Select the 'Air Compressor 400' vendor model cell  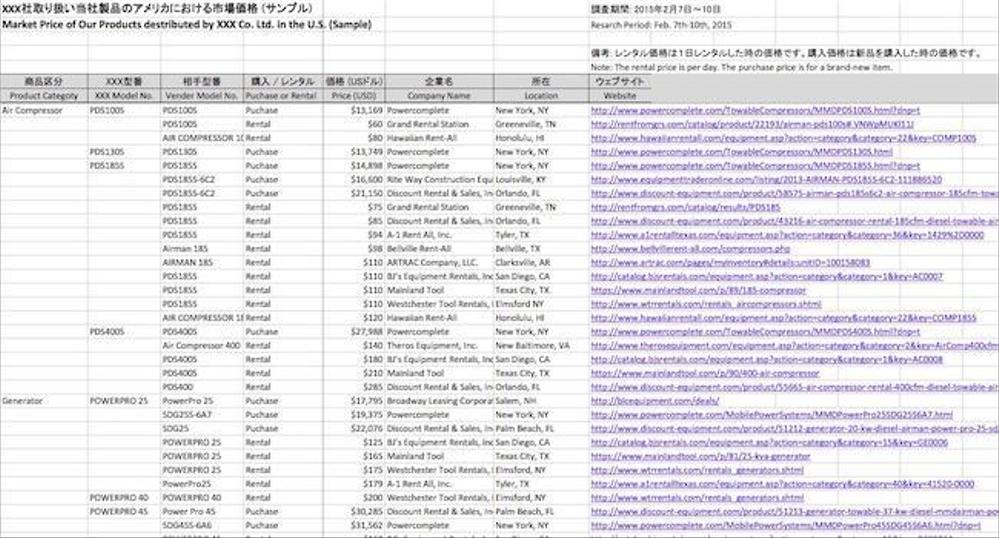tap(202, 345)
